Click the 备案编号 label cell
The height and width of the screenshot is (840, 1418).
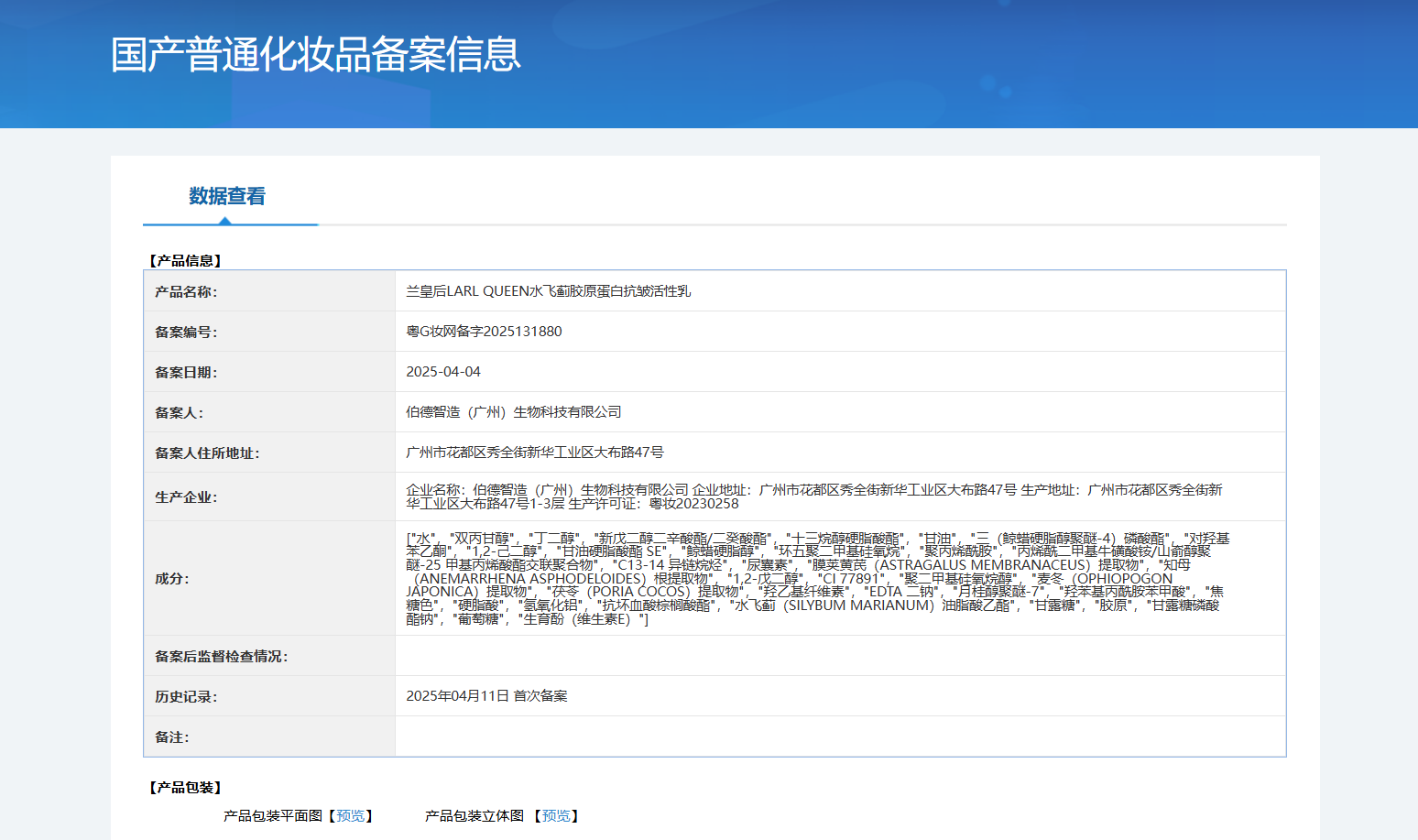pos(269,332)
